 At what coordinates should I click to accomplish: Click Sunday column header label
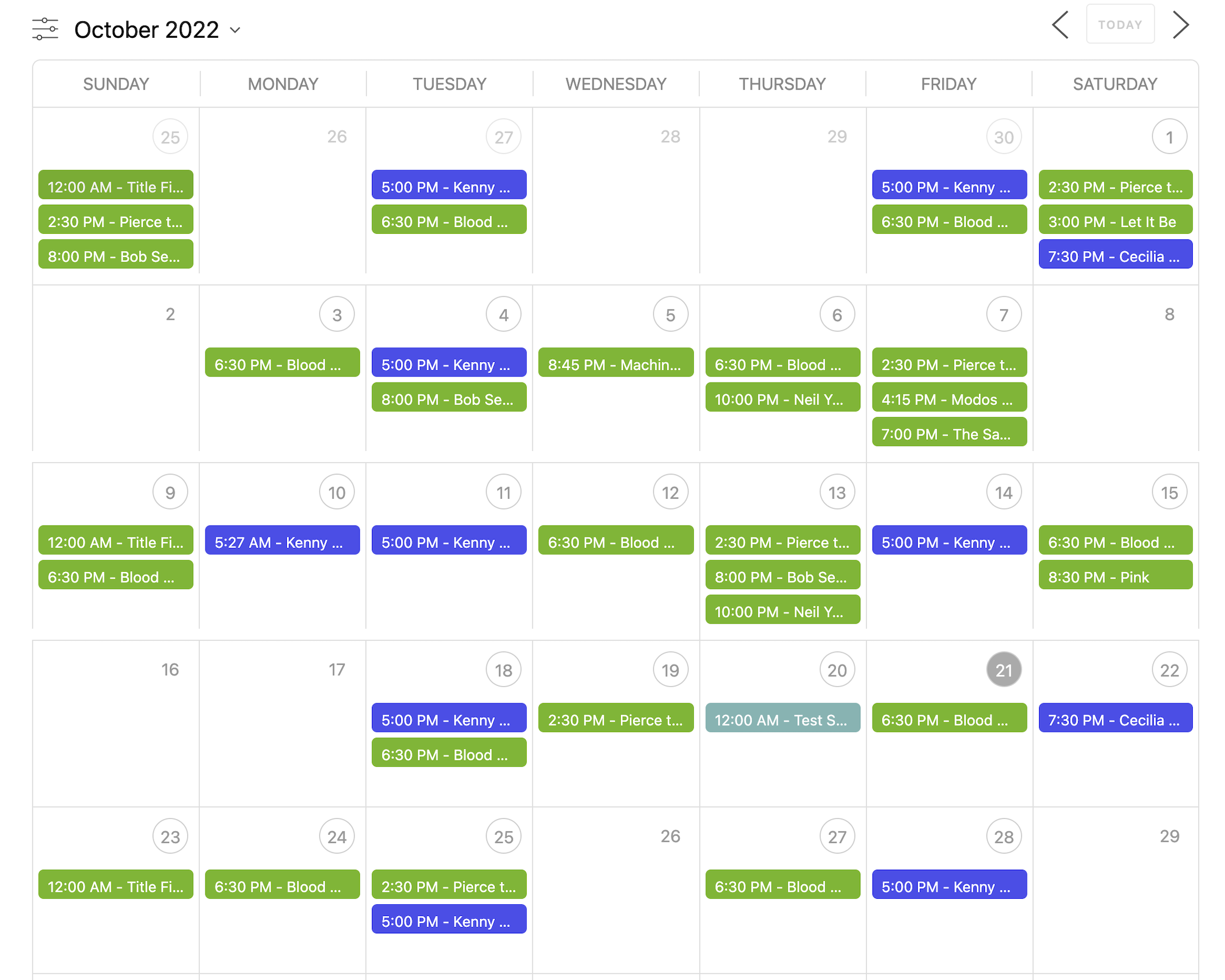click(115, 84)
